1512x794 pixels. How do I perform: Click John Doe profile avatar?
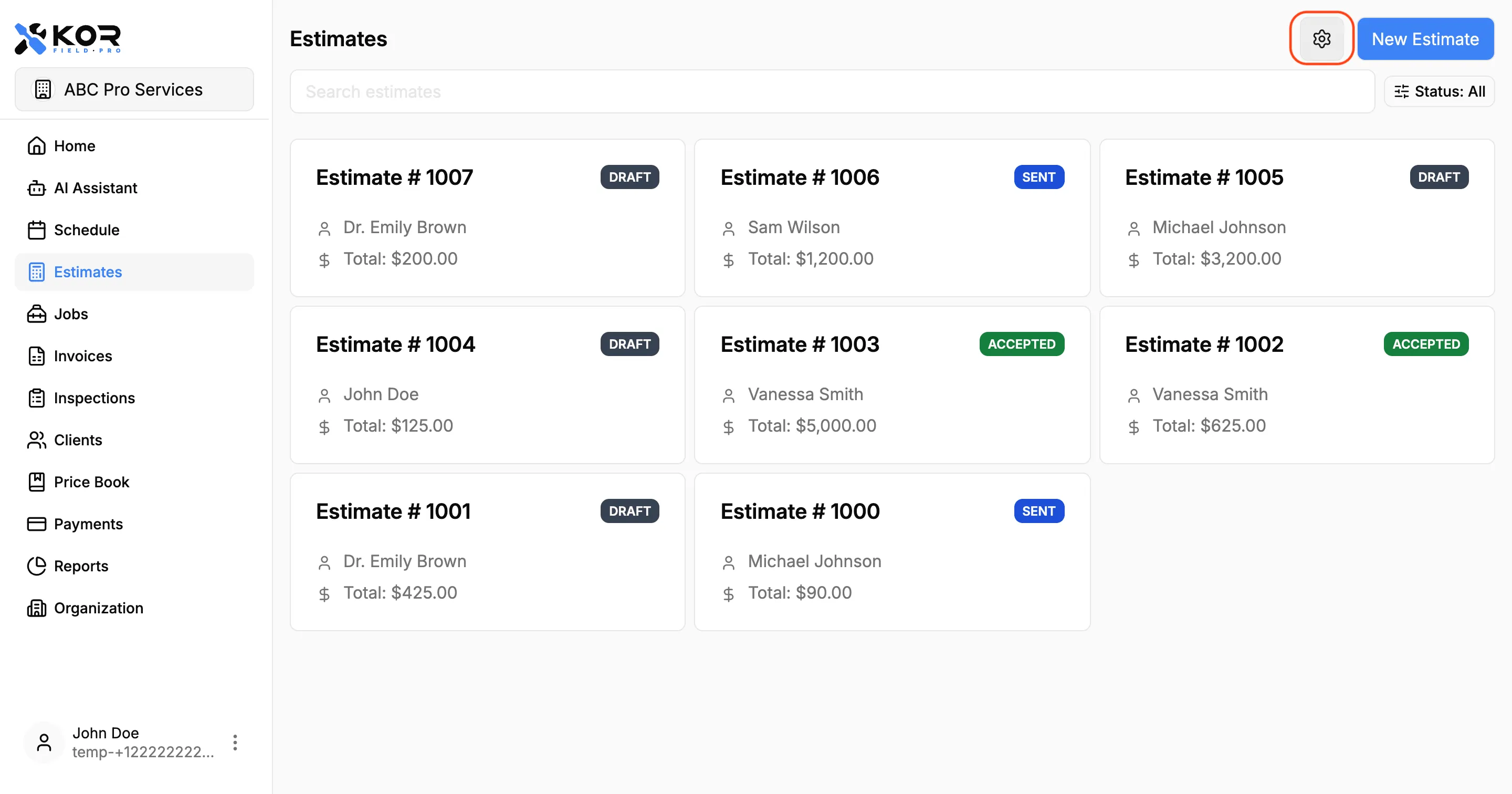click(44, 743)
